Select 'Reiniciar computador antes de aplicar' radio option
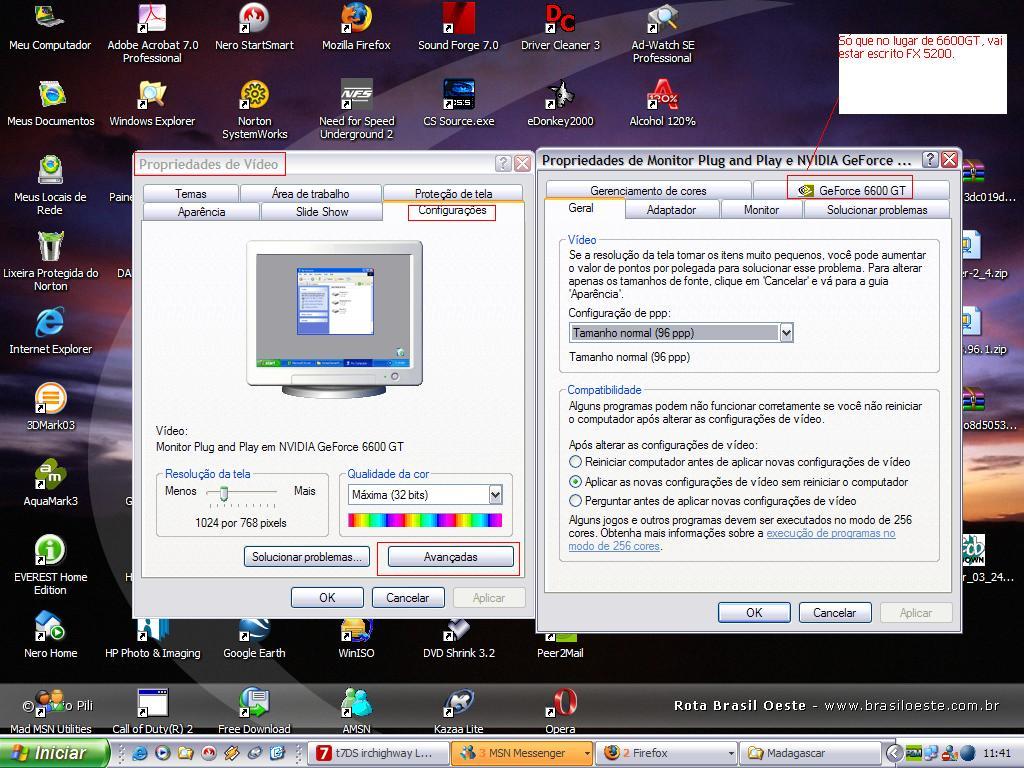The width and height of the screenshot is (1024, 768). (x=575, y=462)
